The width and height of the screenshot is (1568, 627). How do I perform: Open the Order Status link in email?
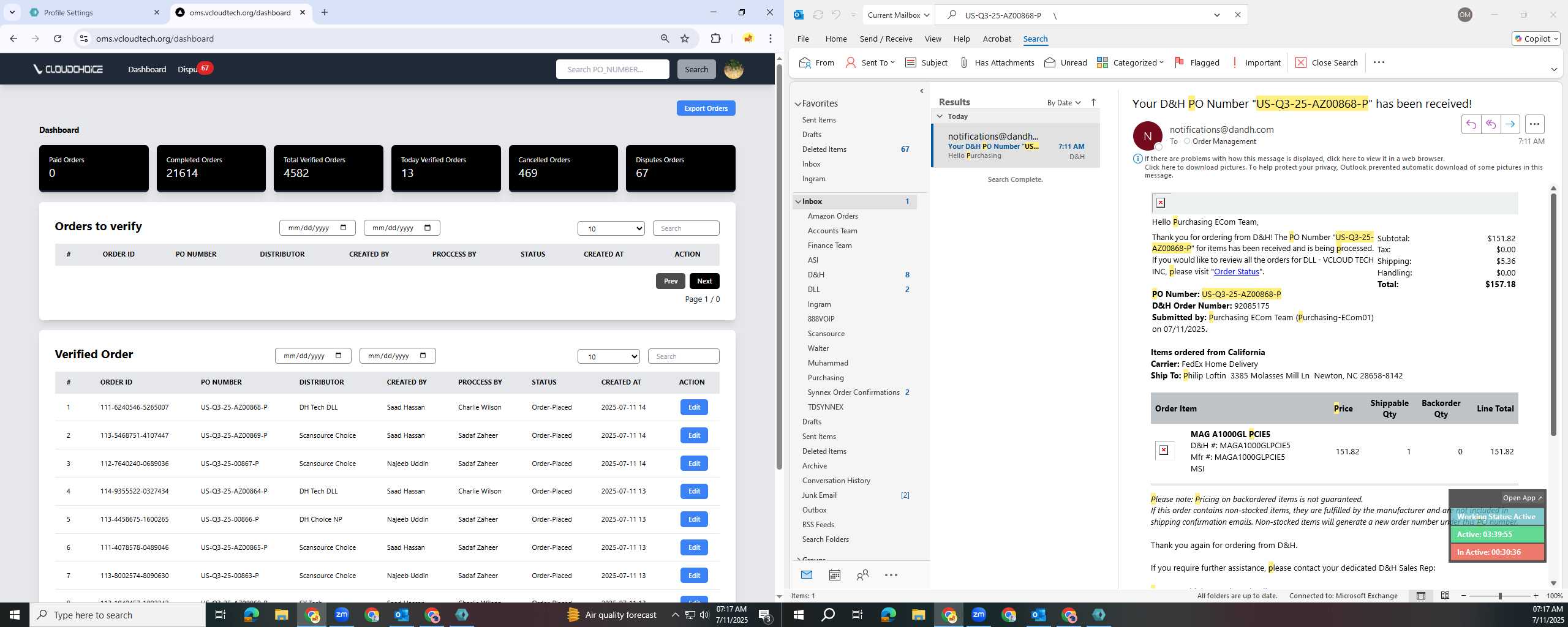point(1236,271)
